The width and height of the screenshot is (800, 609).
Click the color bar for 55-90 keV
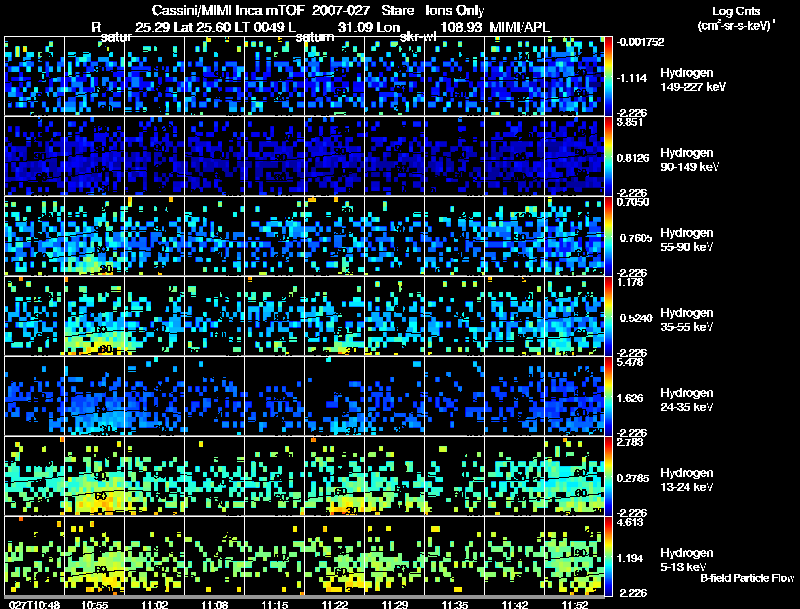[x=608, y=237]
